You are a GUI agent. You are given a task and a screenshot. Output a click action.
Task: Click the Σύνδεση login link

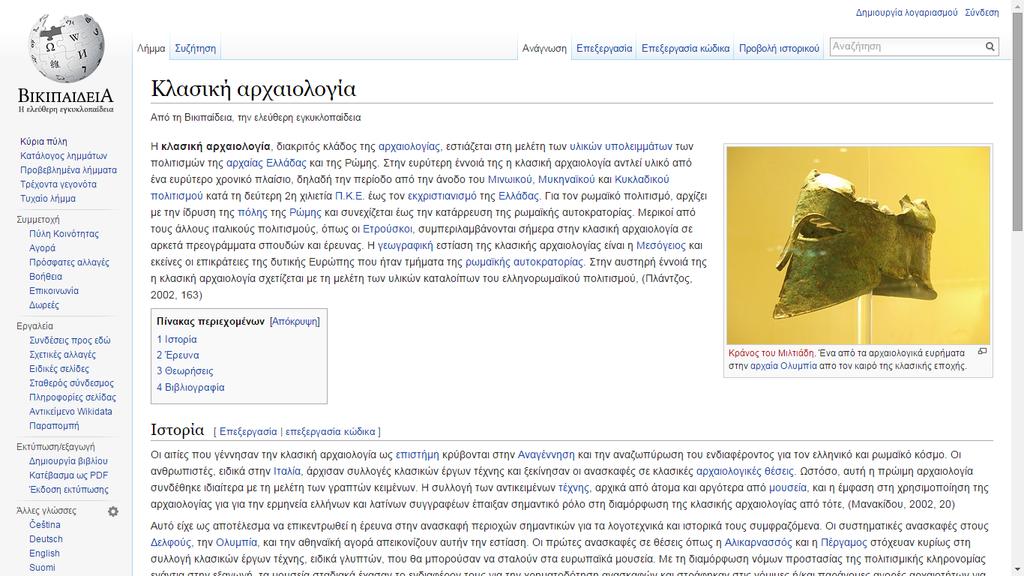982,12
